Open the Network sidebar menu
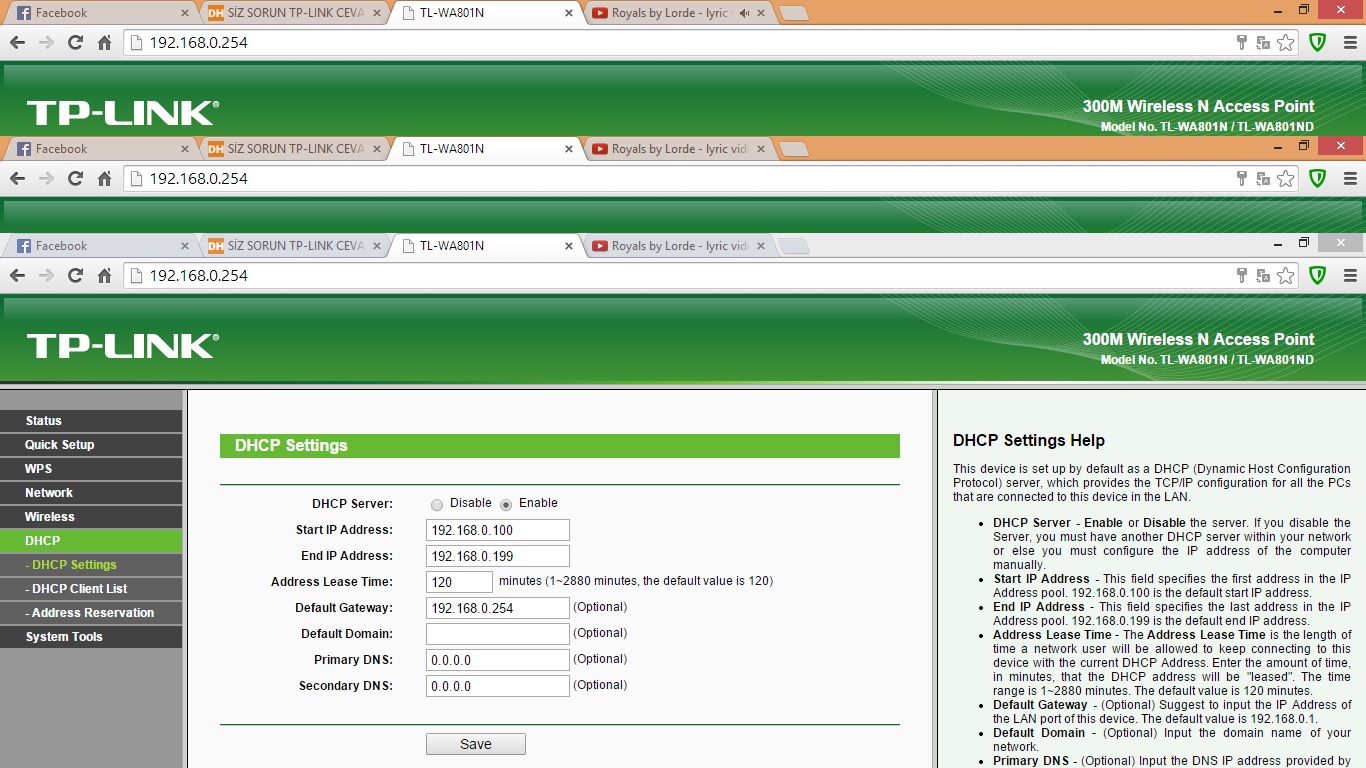 [x=91, y=493]
